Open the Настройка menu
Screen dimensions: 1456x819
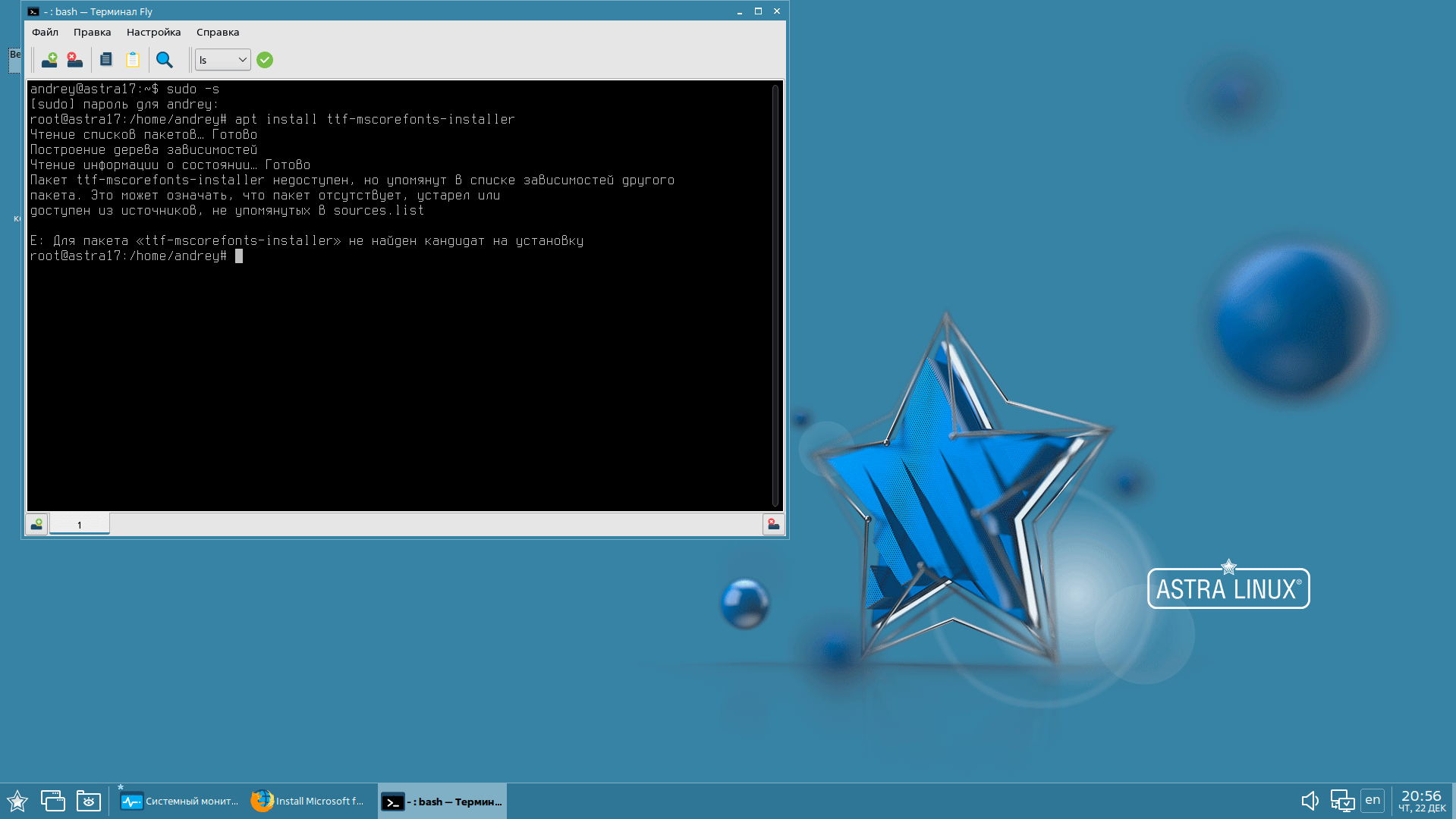coord(153,32)
